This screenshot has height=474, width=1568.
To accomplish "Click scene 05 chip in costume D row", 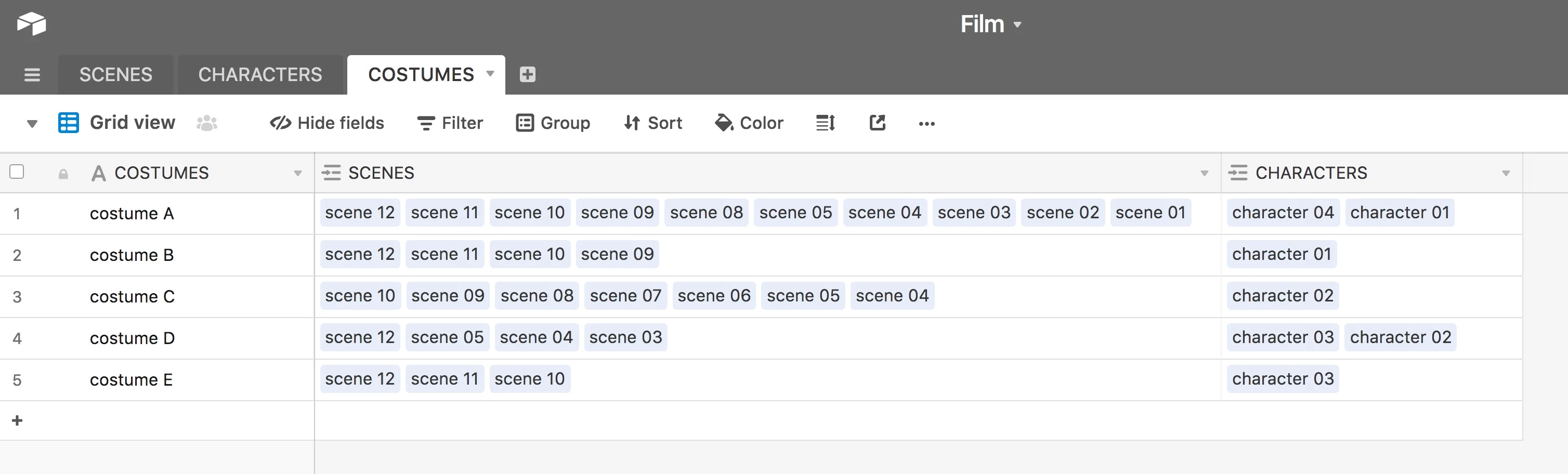I will [447, 337].
